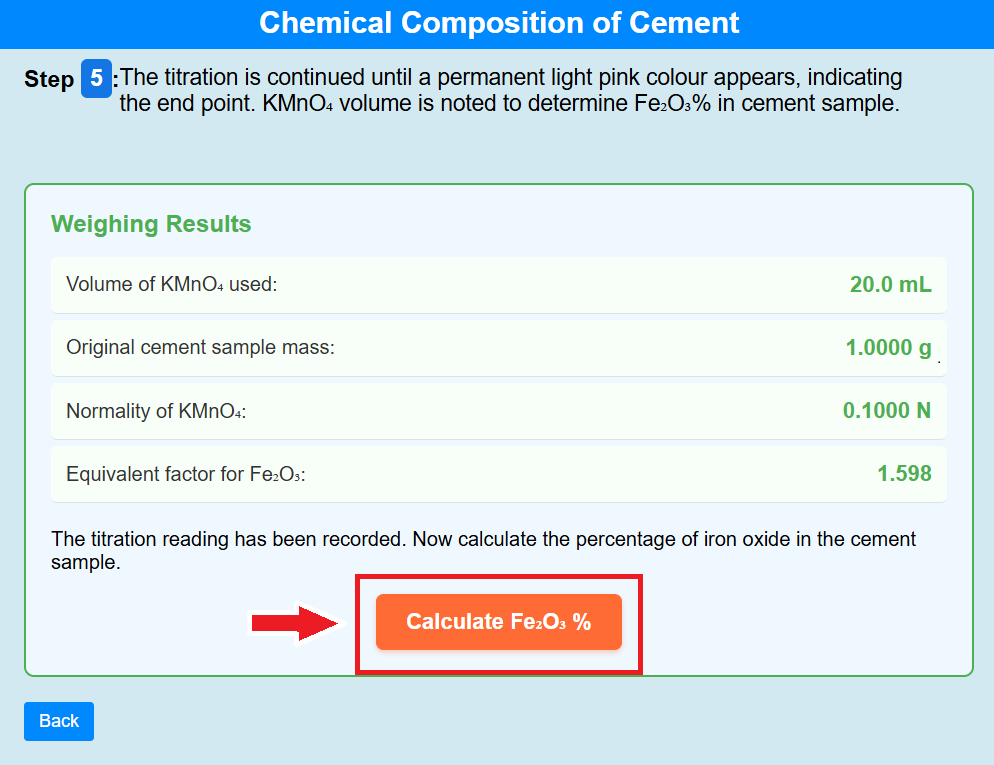
Task: Select the 1.0000 g mass value
Action: click(888, 348)
